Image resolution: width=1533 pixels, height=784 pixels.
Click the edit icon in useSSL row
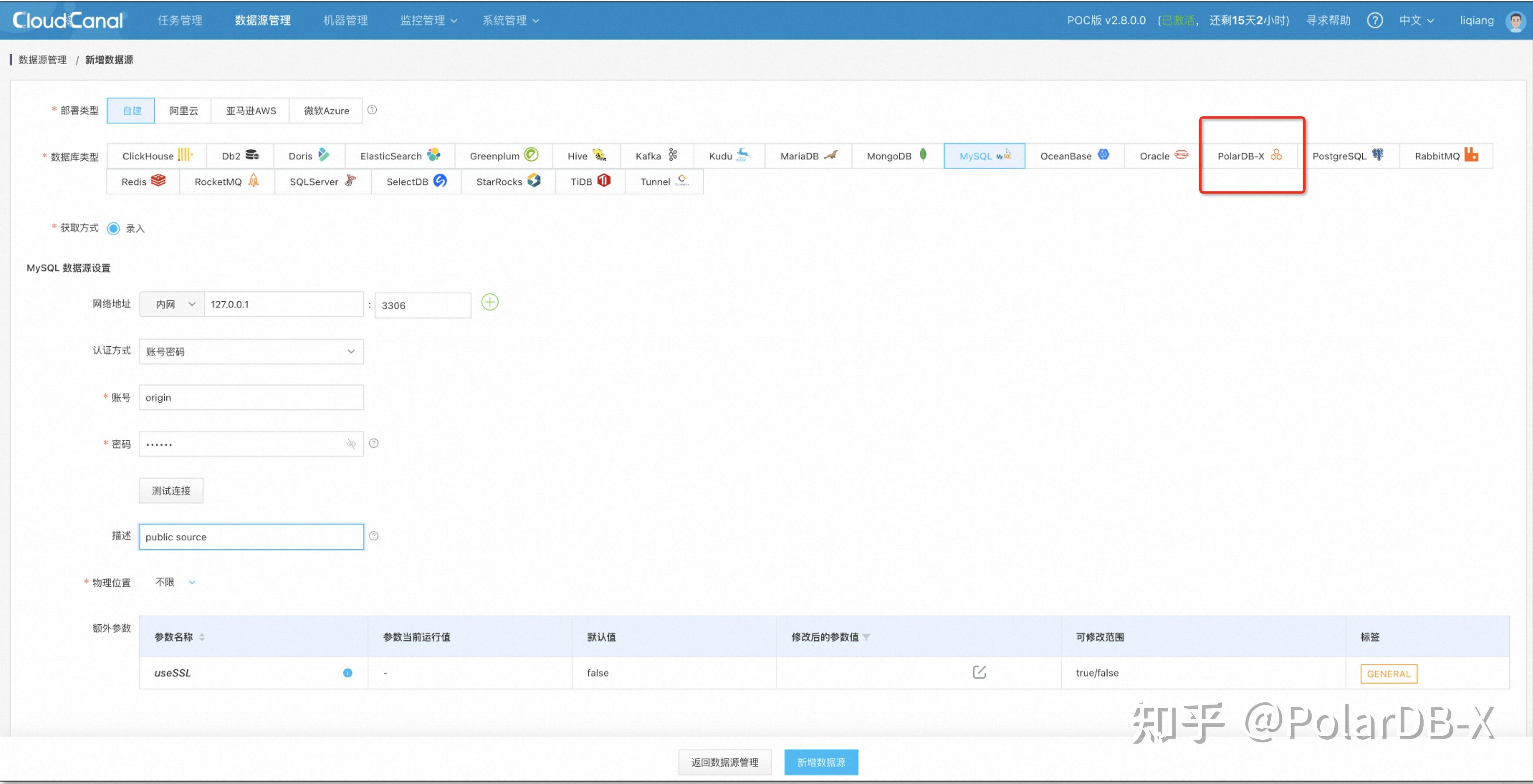point(979,672)
